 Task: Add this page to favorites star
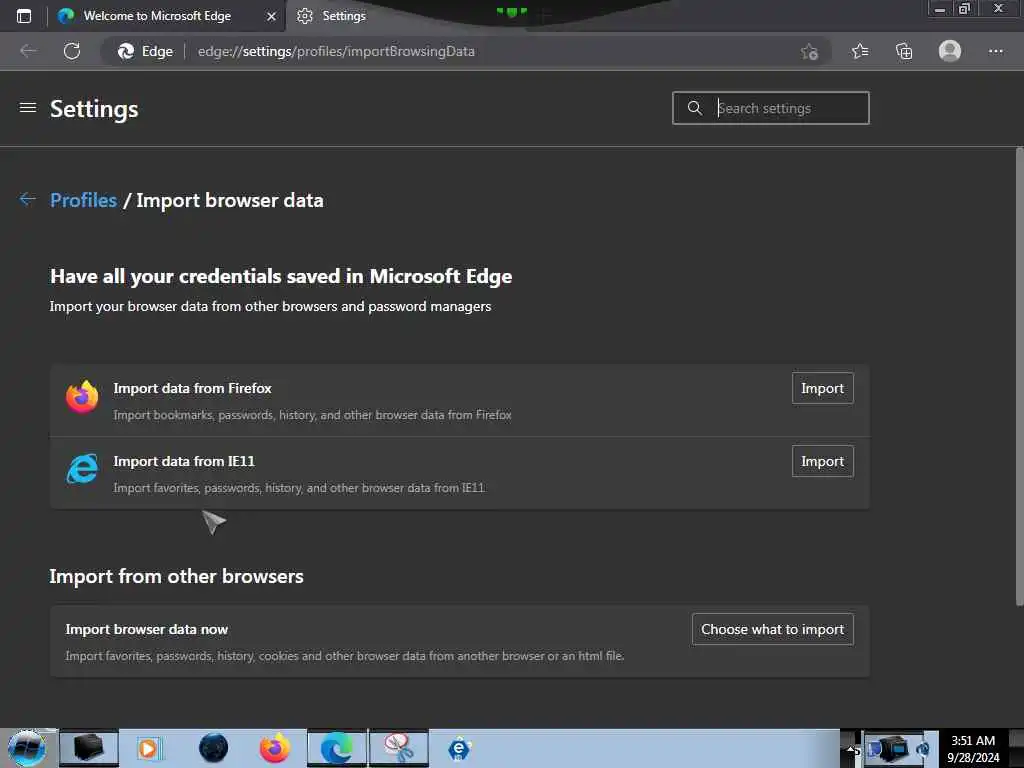(x=809, y=52)
